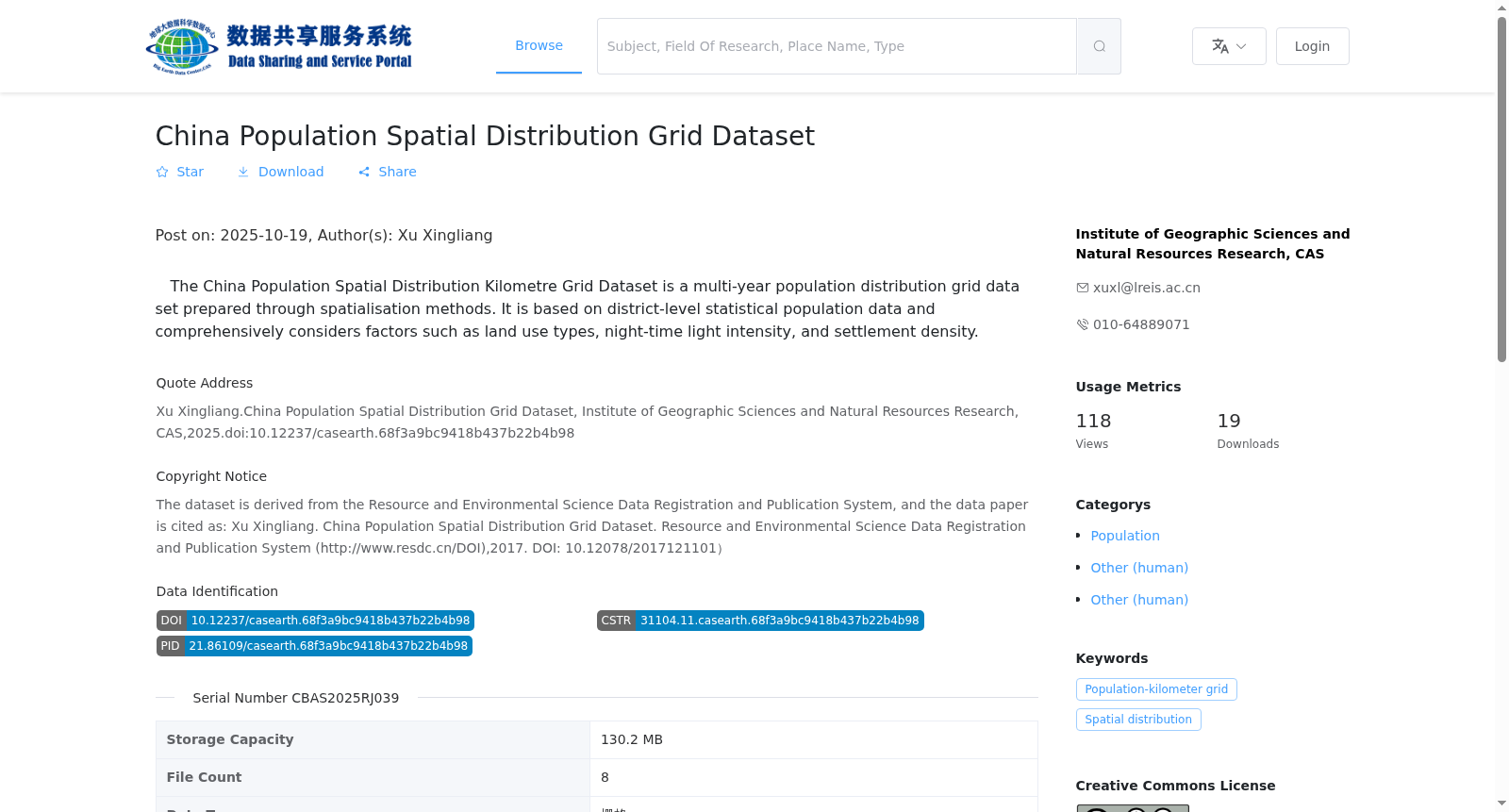Click phone number 010-64889071
Image resolution: width=1509 pixels, height=812 pixels.
[x=1141, y=324]
